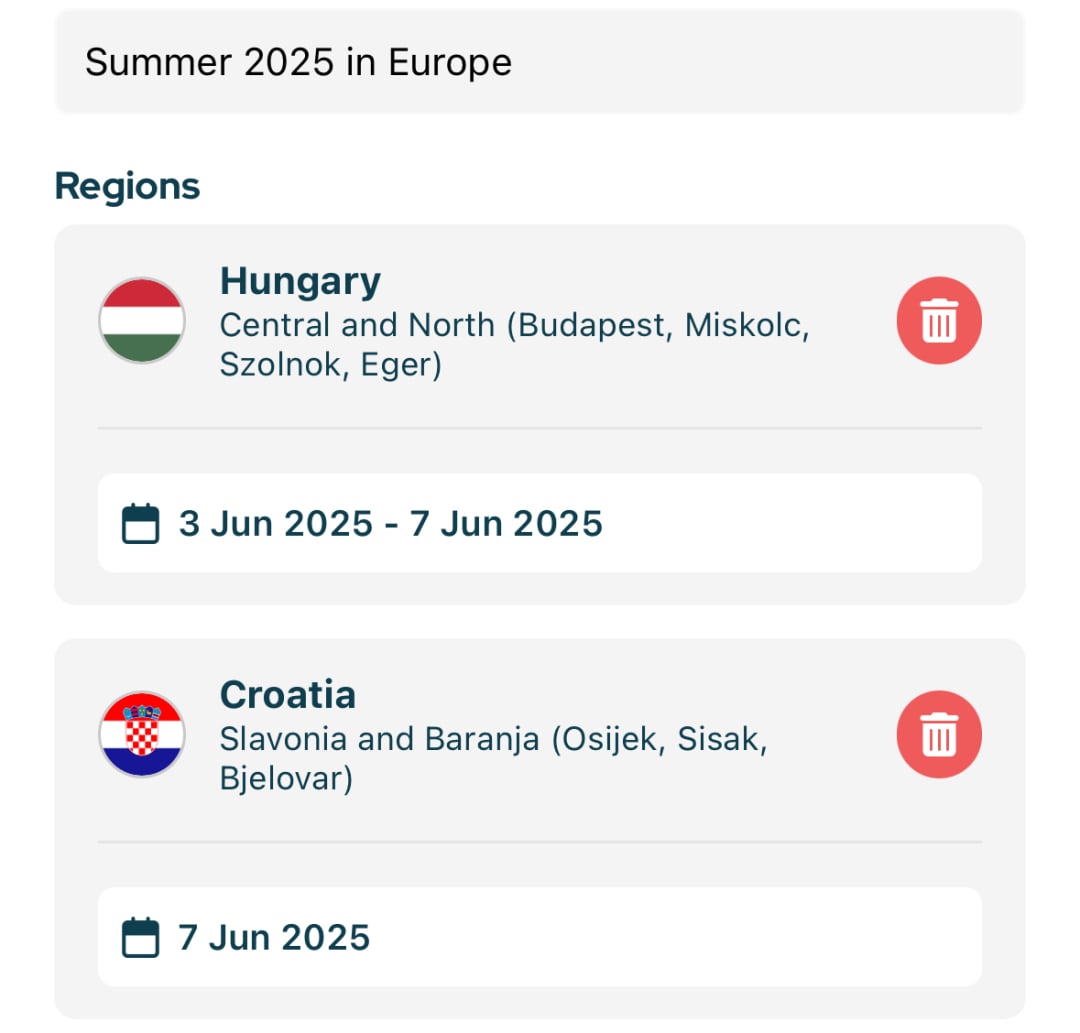The width and height of the screenshot is (1080, 1033).
Task: Click the calendar icon for Croatia date
Action: click(x=140, y=938)
